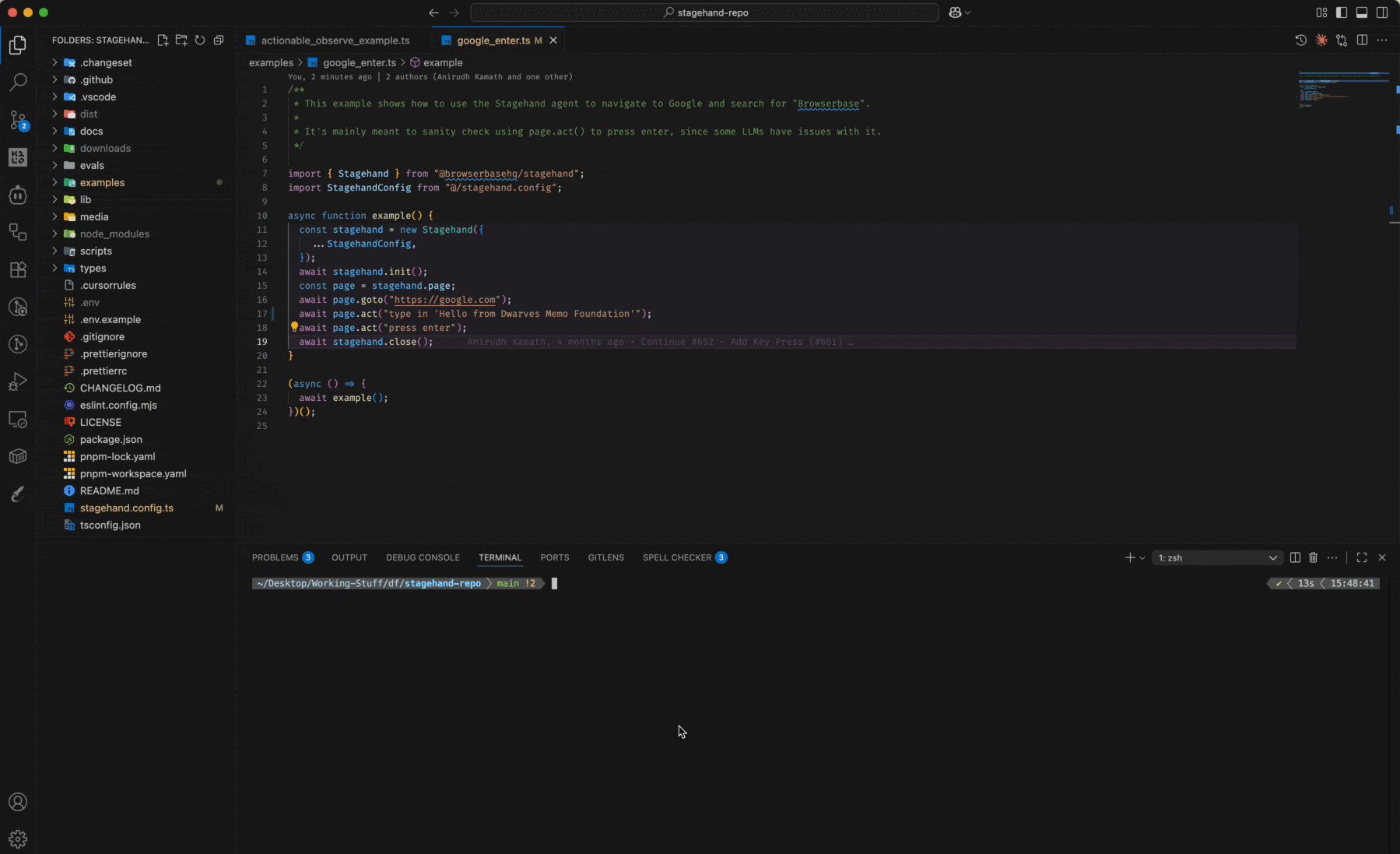Viewport: 1400px width, 854px height.
Task: Click the google_enter.ts breadcrumb segment
Action: tap(353, 62)
